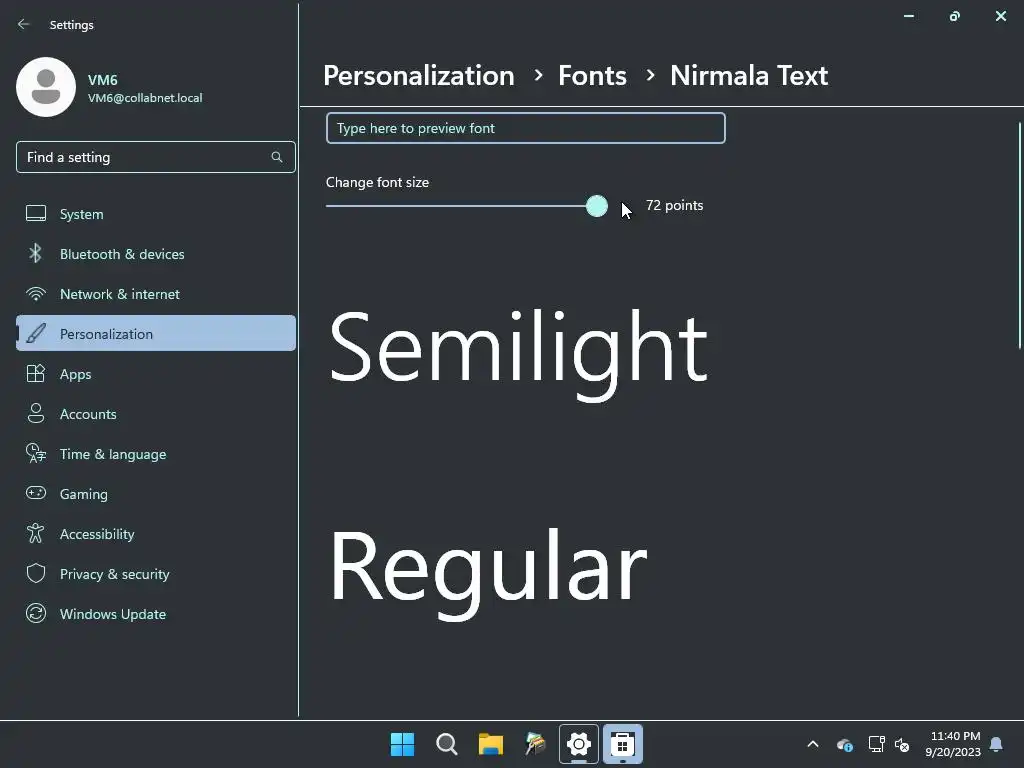Image resolution: width=1024 pixels, height=768 pixels.
Task: Click the Type here to preview font field
Action: pos(526,128)
